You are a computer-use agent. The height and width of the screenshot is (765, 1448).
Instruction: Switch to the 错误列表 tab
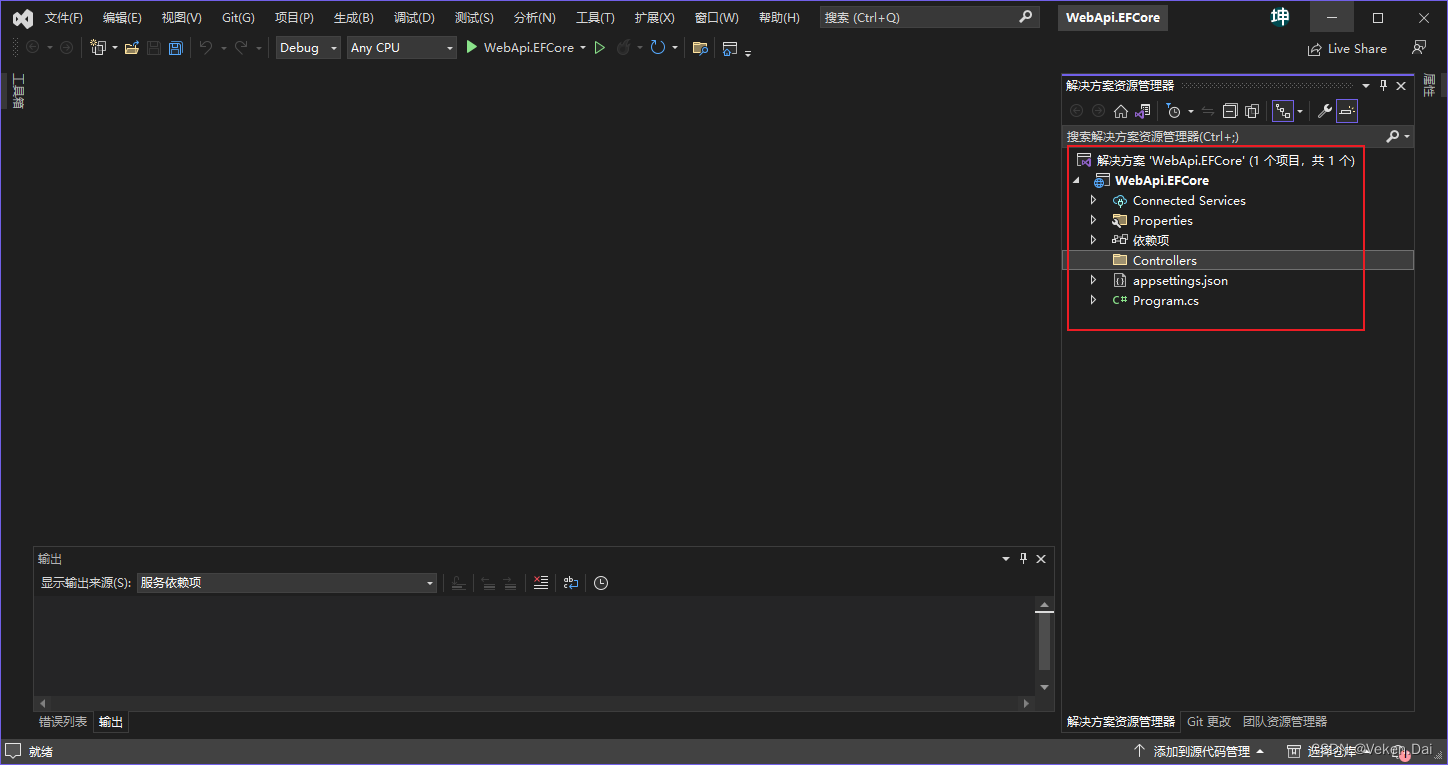point(63,721)
